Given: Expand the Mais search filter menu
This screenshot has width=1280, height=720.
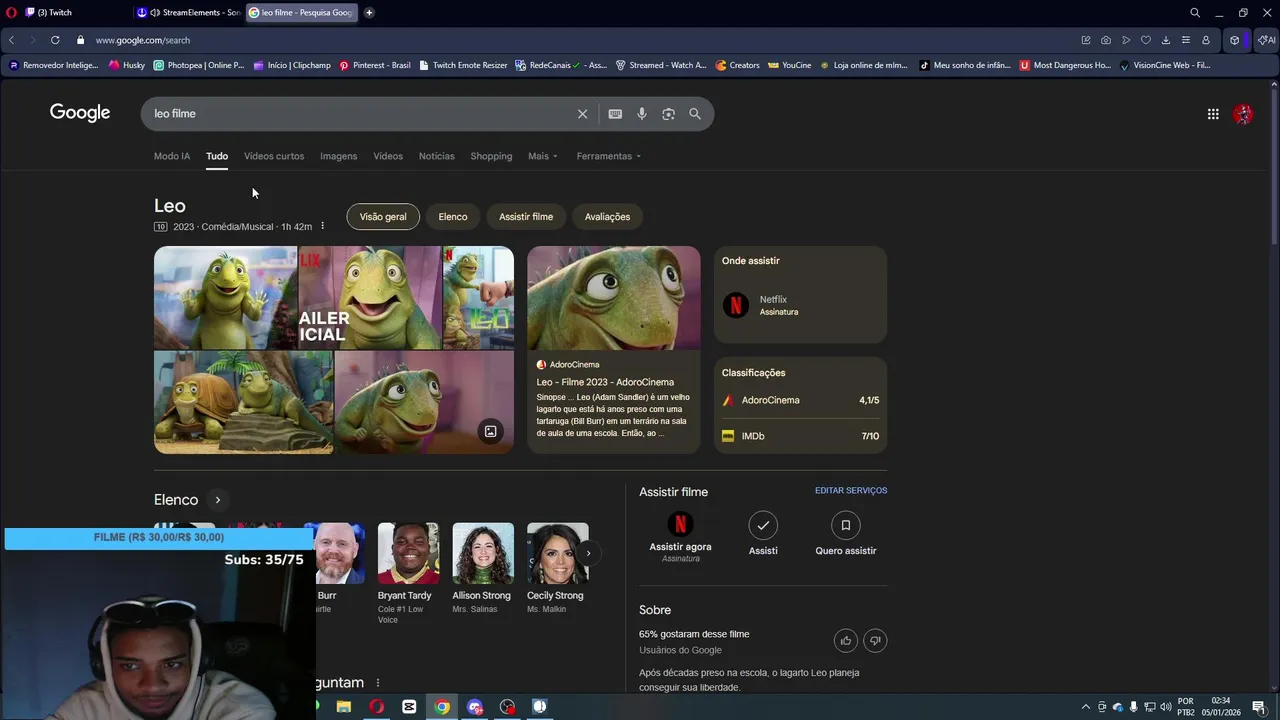Looking at the screenshot, I should [543, 156].
